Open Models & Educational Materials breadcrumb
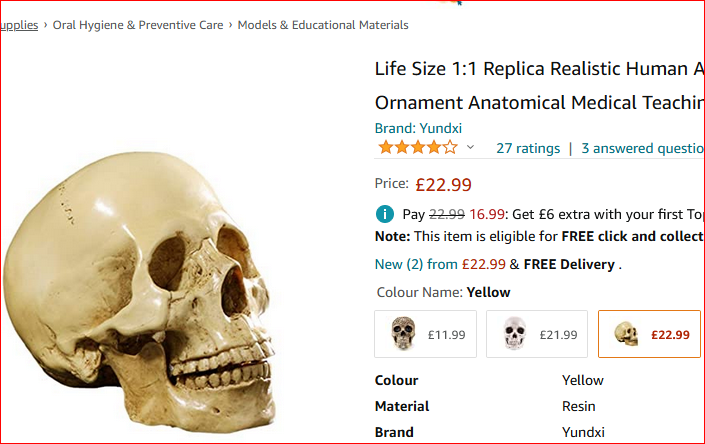The width and height of the screenshot is (705, 444). click(322, 25)
